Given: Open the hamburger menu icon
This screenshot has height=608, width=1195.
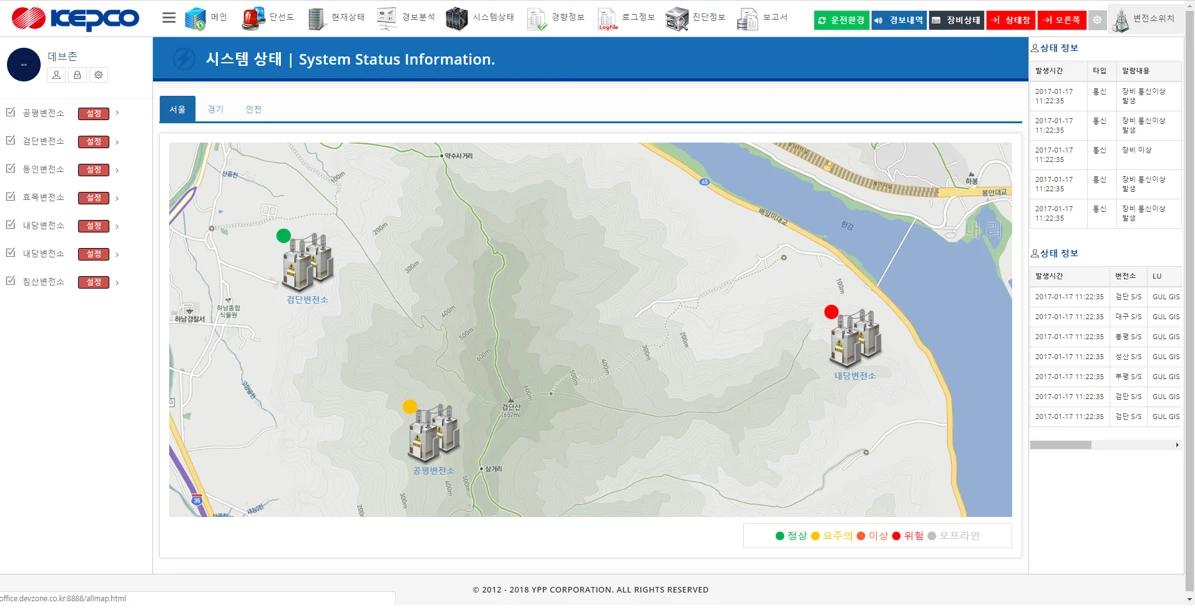Looking at the screenshot, I should coord(169,18).
